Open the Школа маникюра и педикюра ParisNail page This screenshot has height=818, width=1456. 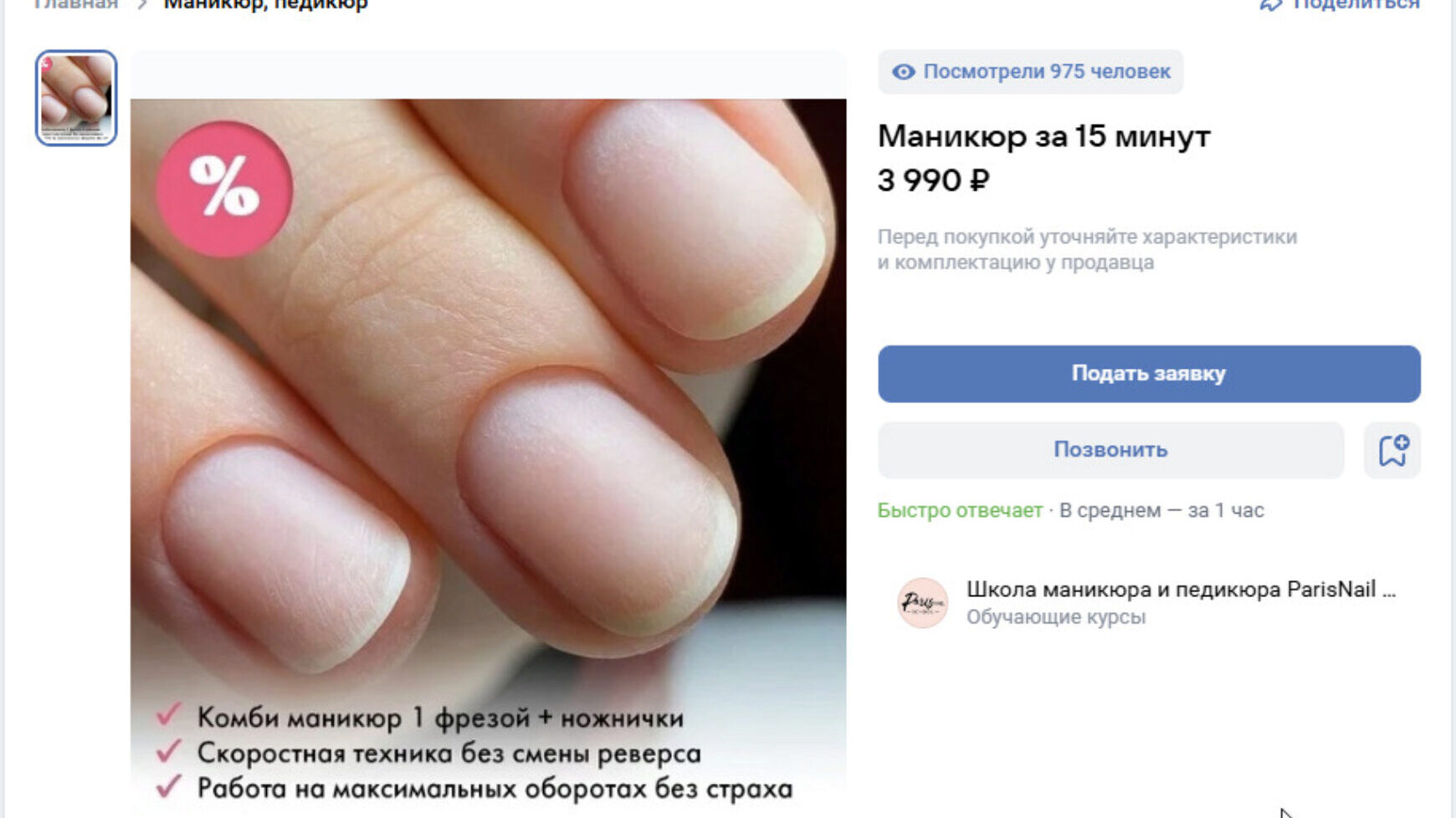point(1181,590)
